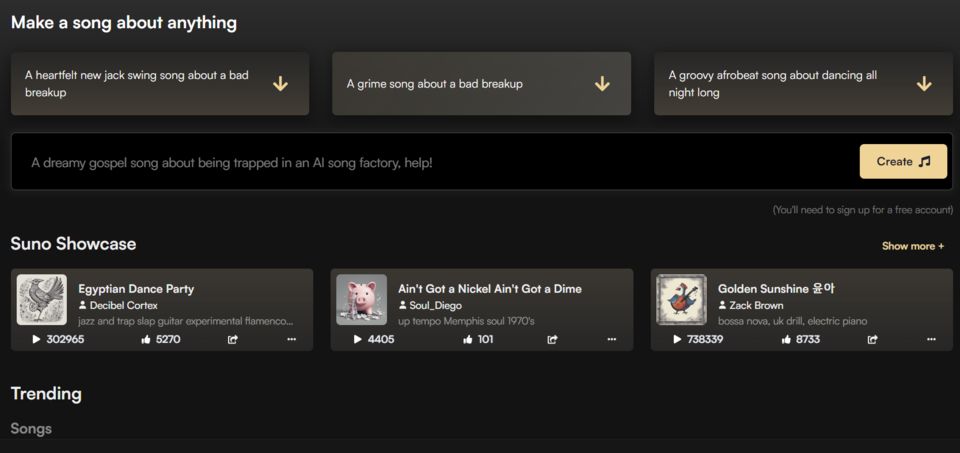
Task: Share Ain't Got a Nickel song
Action: [x=552, y=339]
